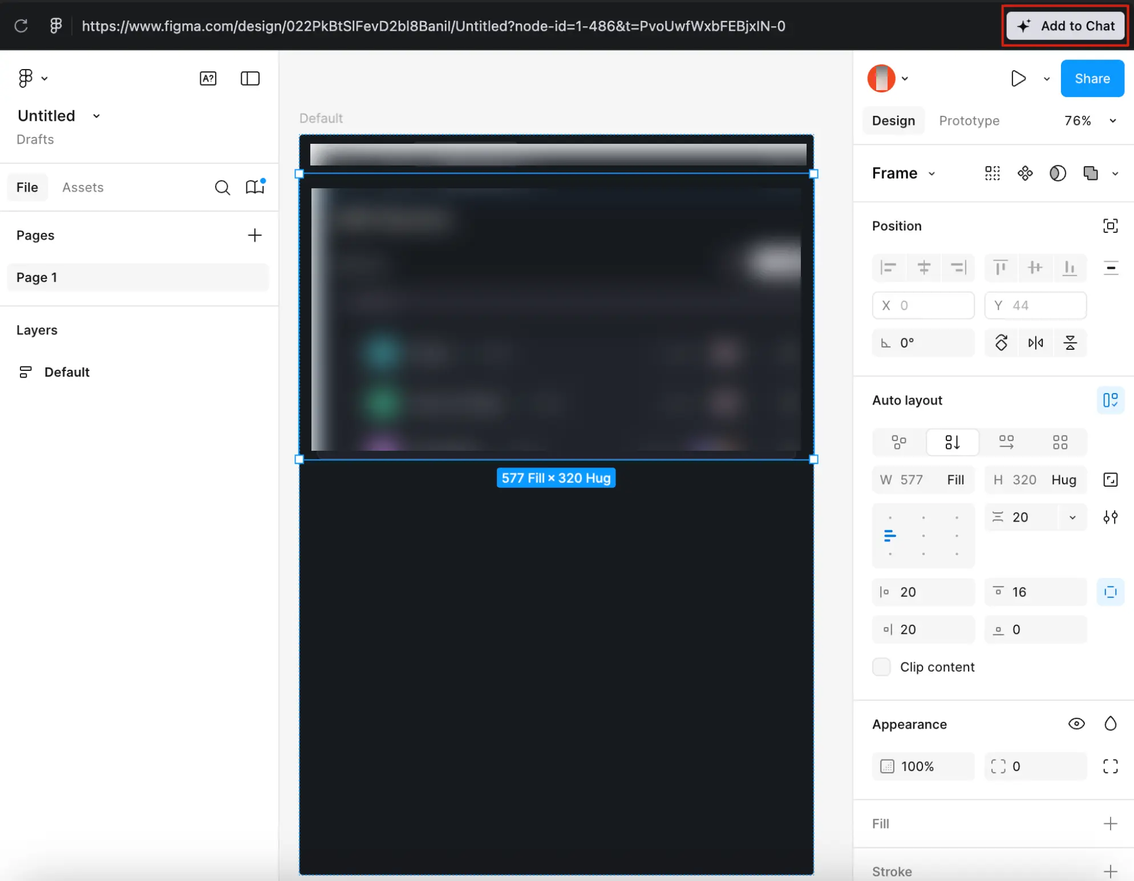
Task: Toggle layer visibility eye in Appearance
Action: coord(1076,724)
